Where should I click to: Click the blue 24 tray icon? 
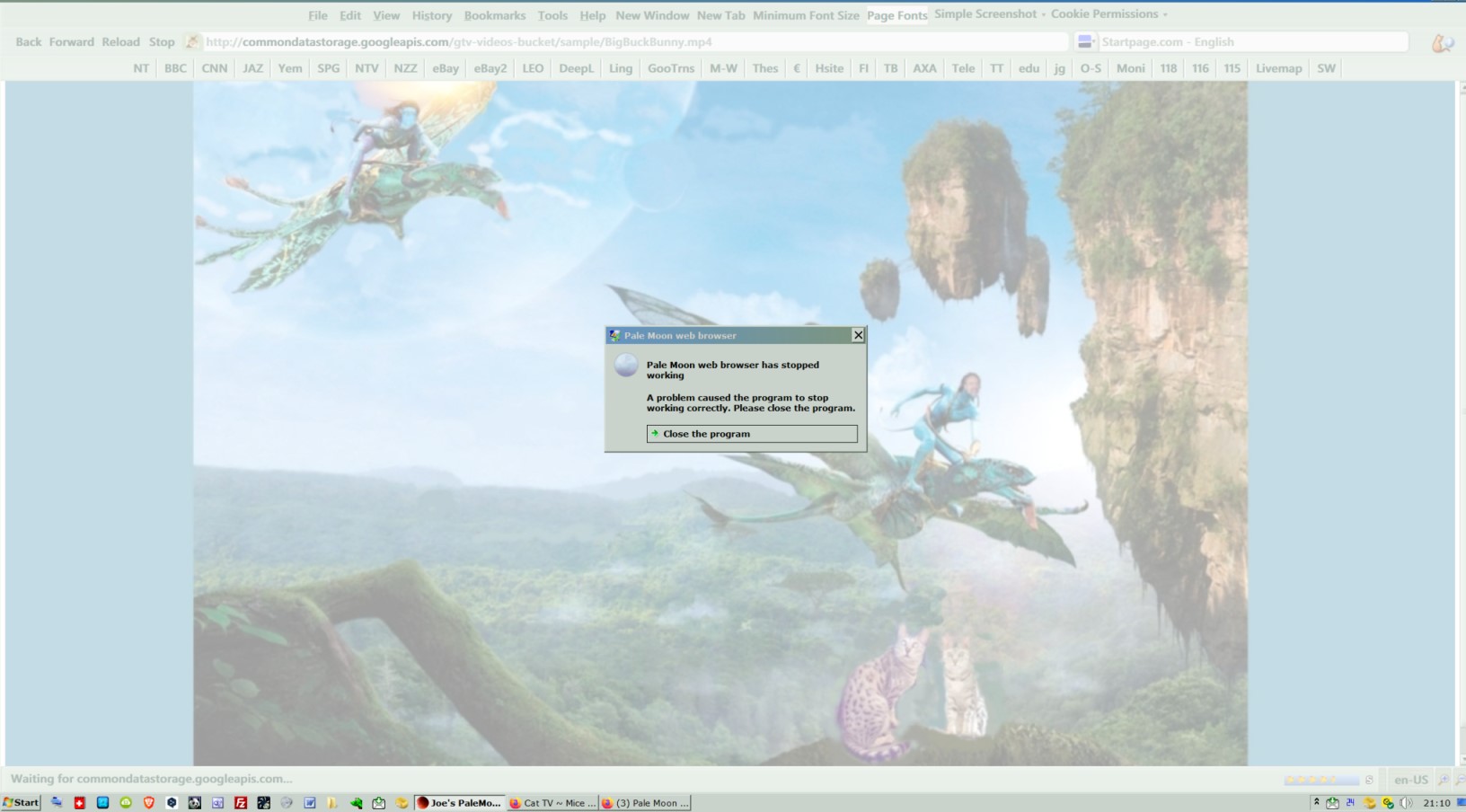click(1350, 803)
